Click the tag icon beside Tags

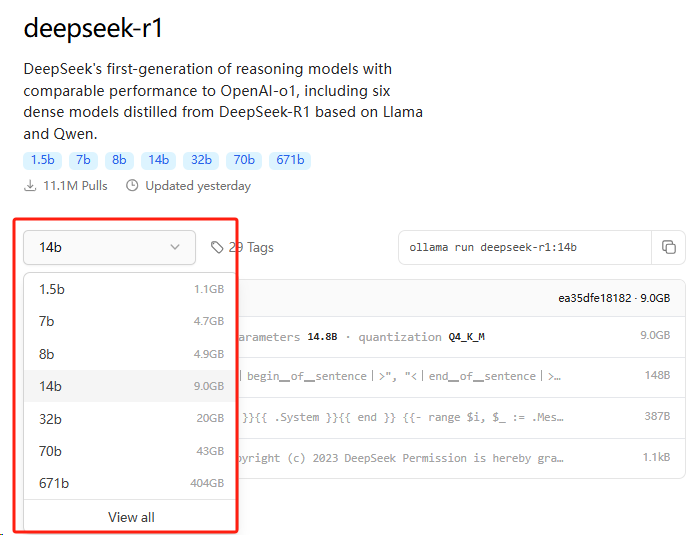tap(217, 247)
